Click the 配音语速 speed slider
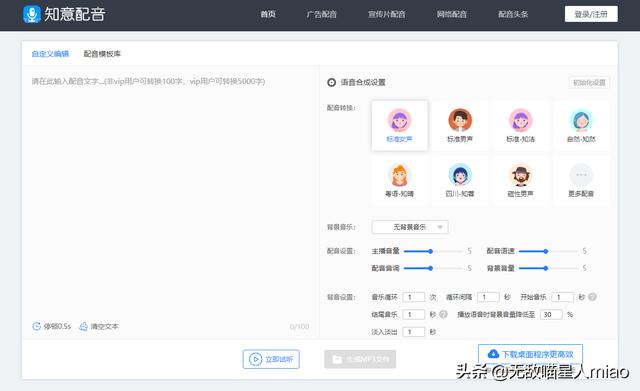The width and height of the screenshot is (640, 391). point(548,251)
